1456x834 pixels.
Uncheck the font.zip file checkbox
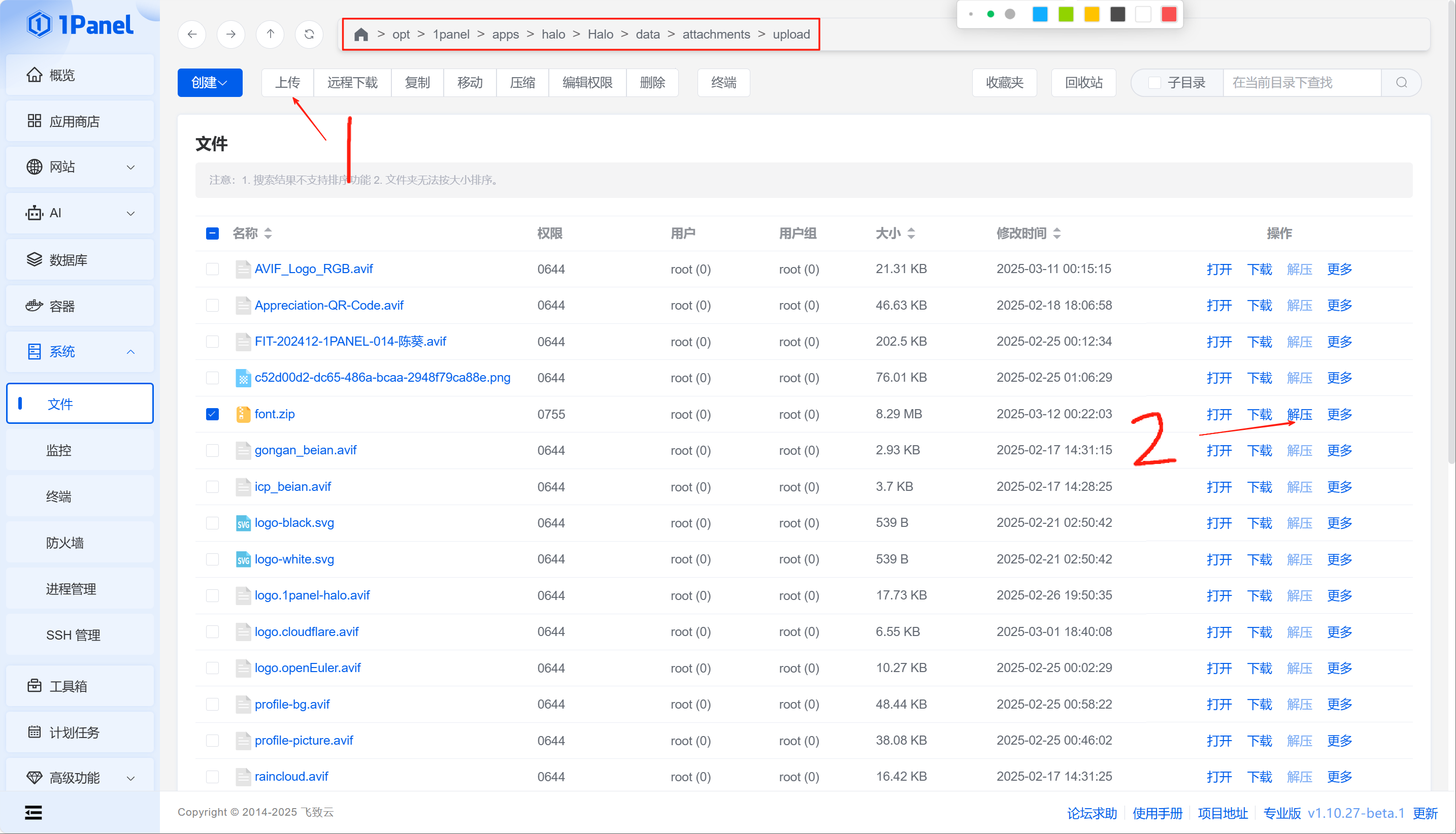coord(213,414)
